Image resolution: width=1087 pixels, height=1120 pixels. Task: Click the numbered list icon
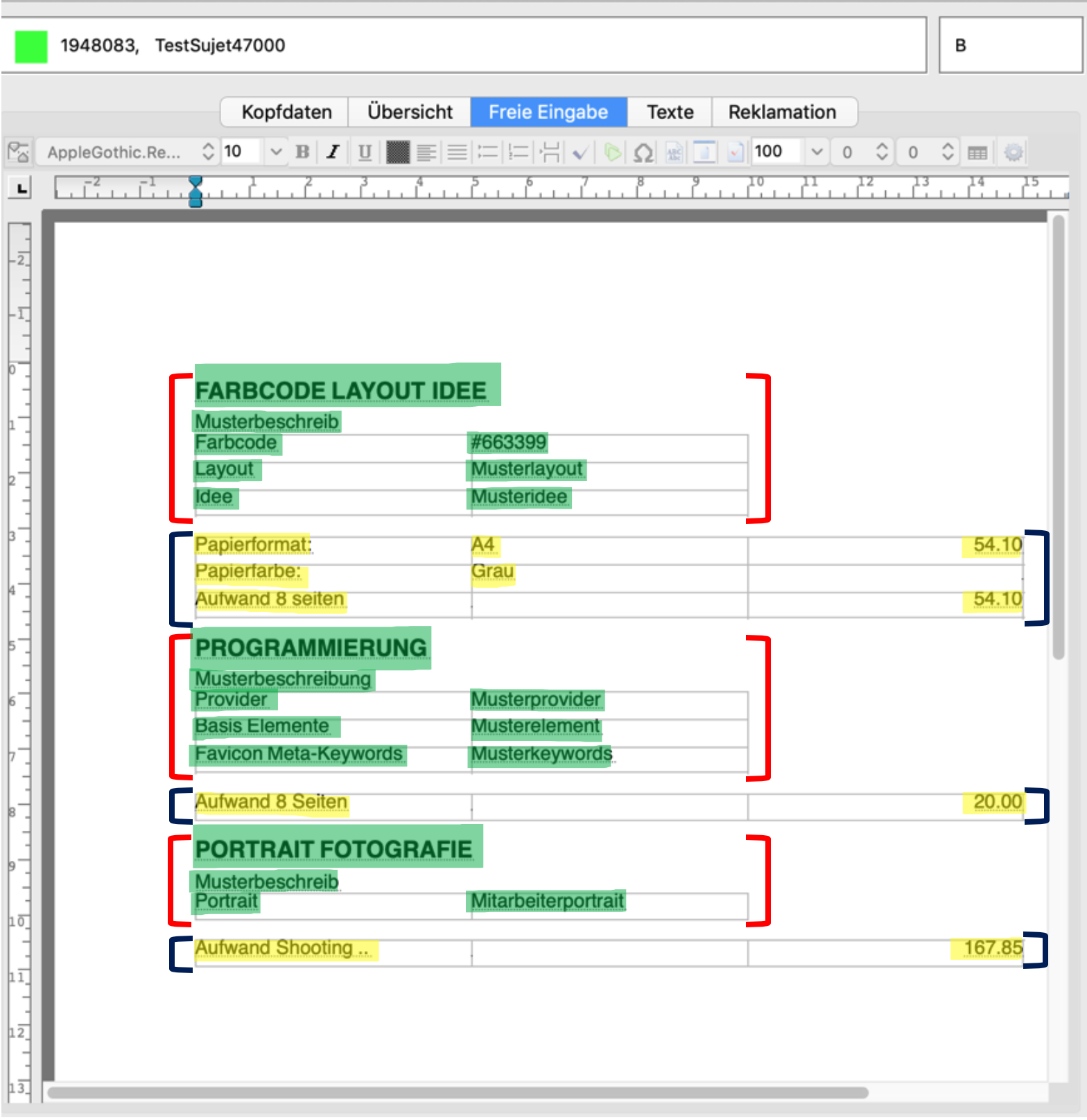click(x=519, y=152)
